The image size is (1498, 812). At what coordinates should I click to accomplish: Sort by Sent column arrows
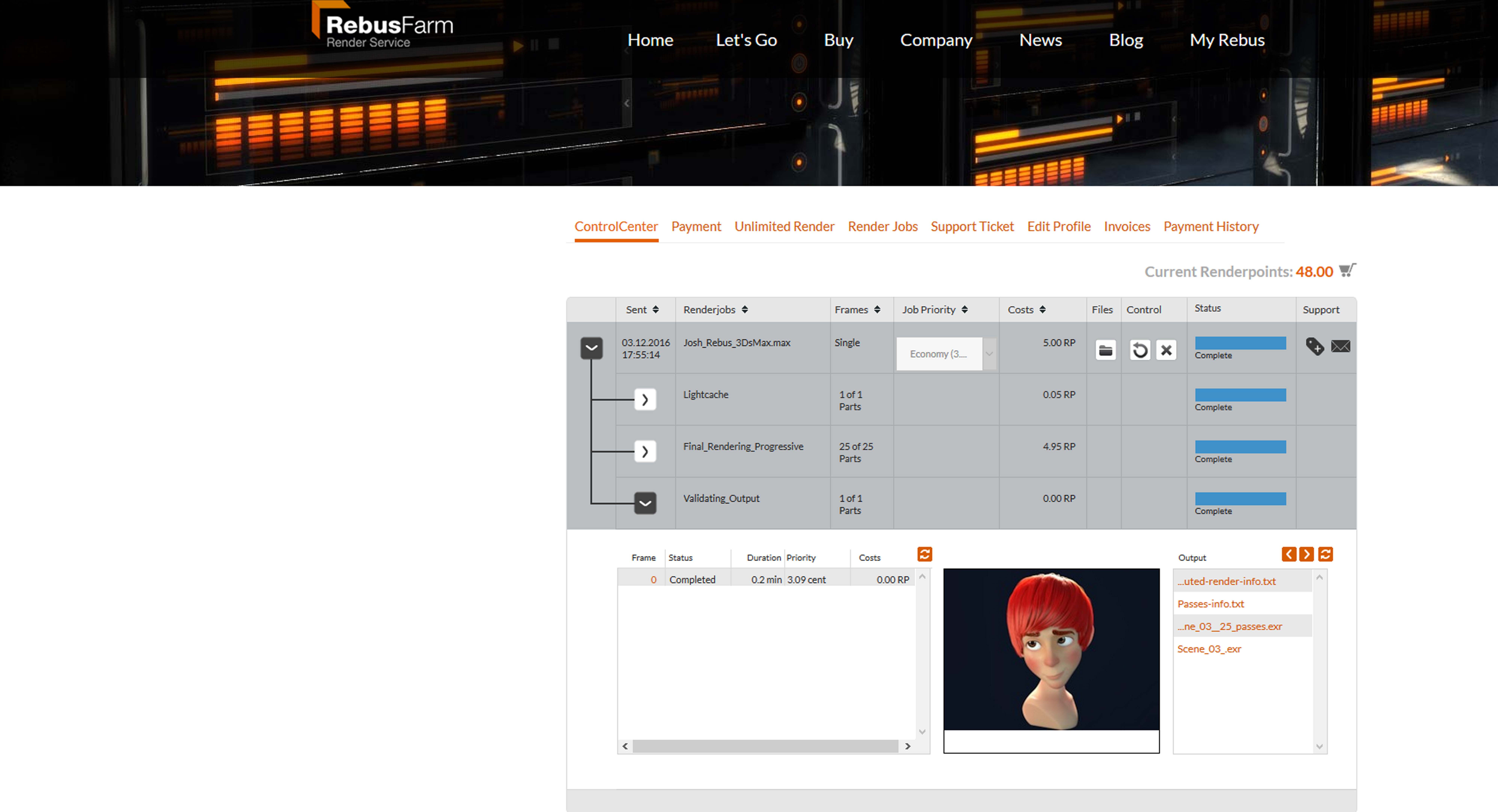click(x=655, y=310)
